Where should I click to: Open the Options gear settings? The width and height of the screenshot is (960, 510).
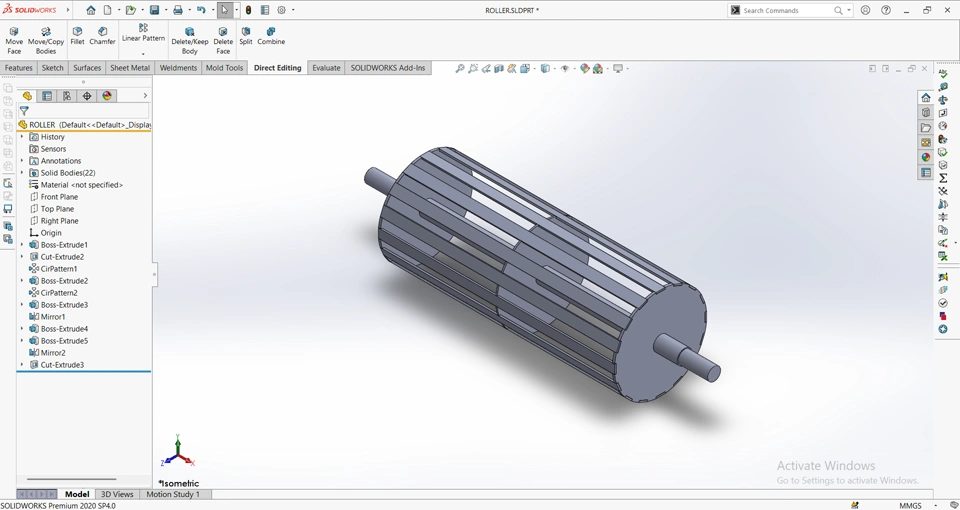tap(282, 10)
